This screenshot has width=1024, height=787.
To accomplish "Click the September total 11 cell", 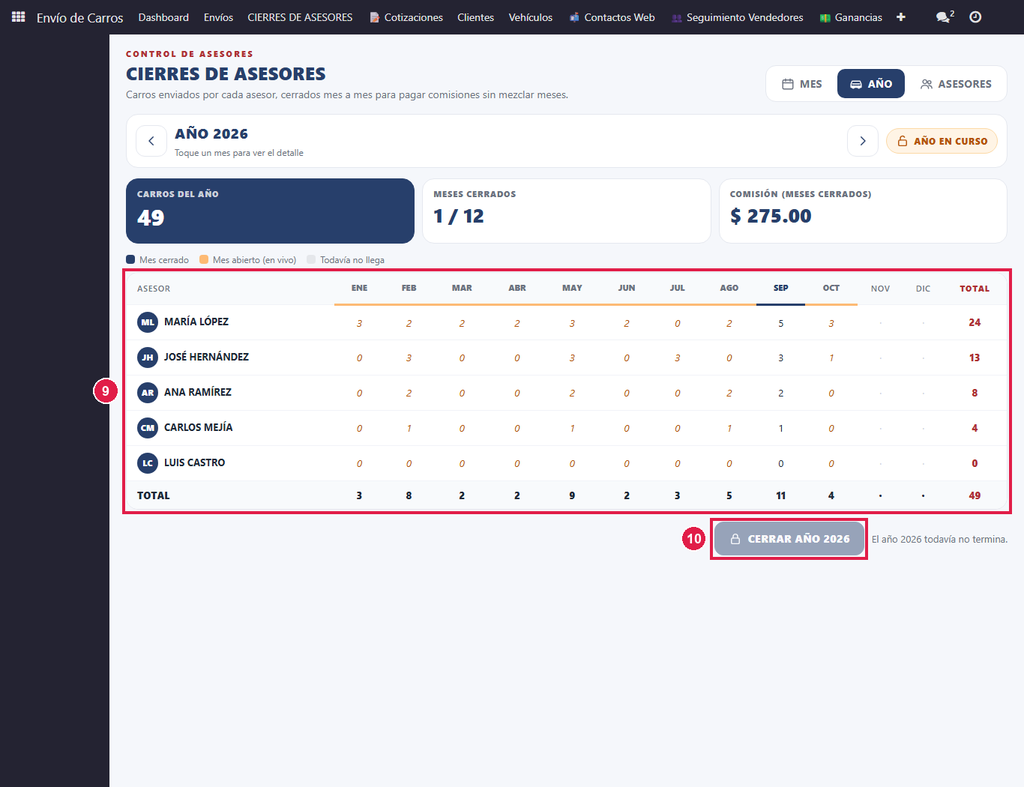I will tap(781, 496).
